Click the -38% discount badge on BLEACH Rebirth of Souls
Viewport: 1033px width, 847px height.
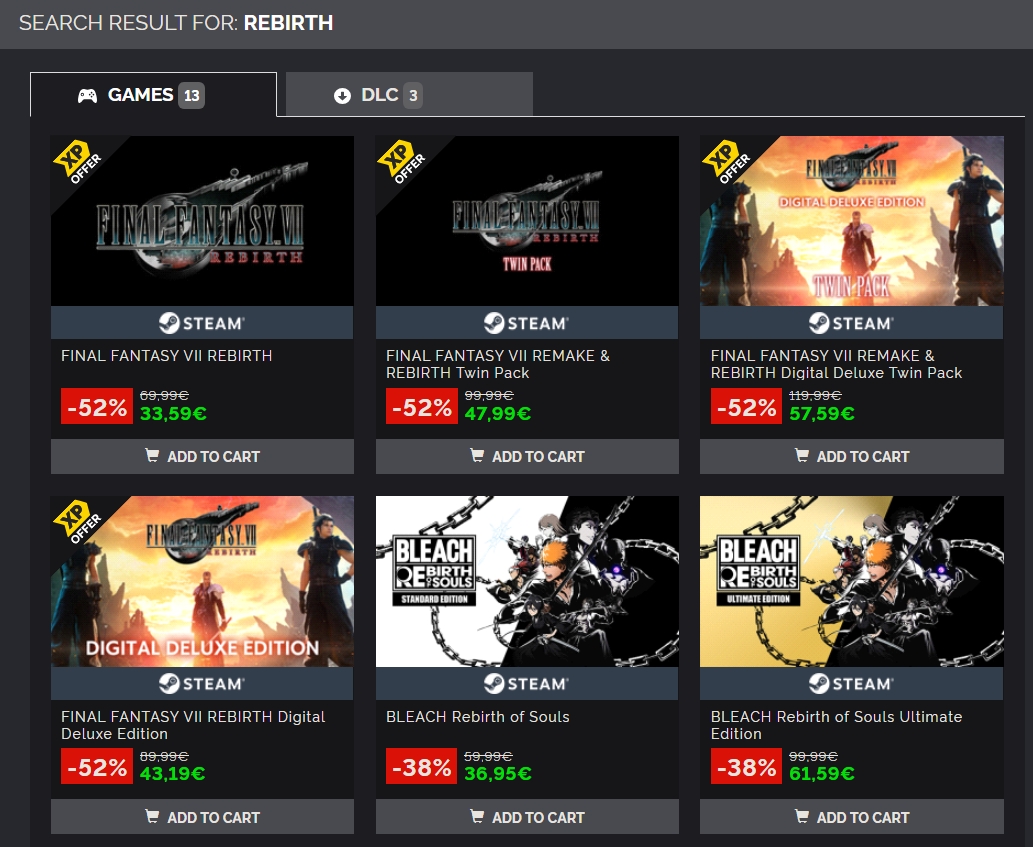[x=422, y=767]
